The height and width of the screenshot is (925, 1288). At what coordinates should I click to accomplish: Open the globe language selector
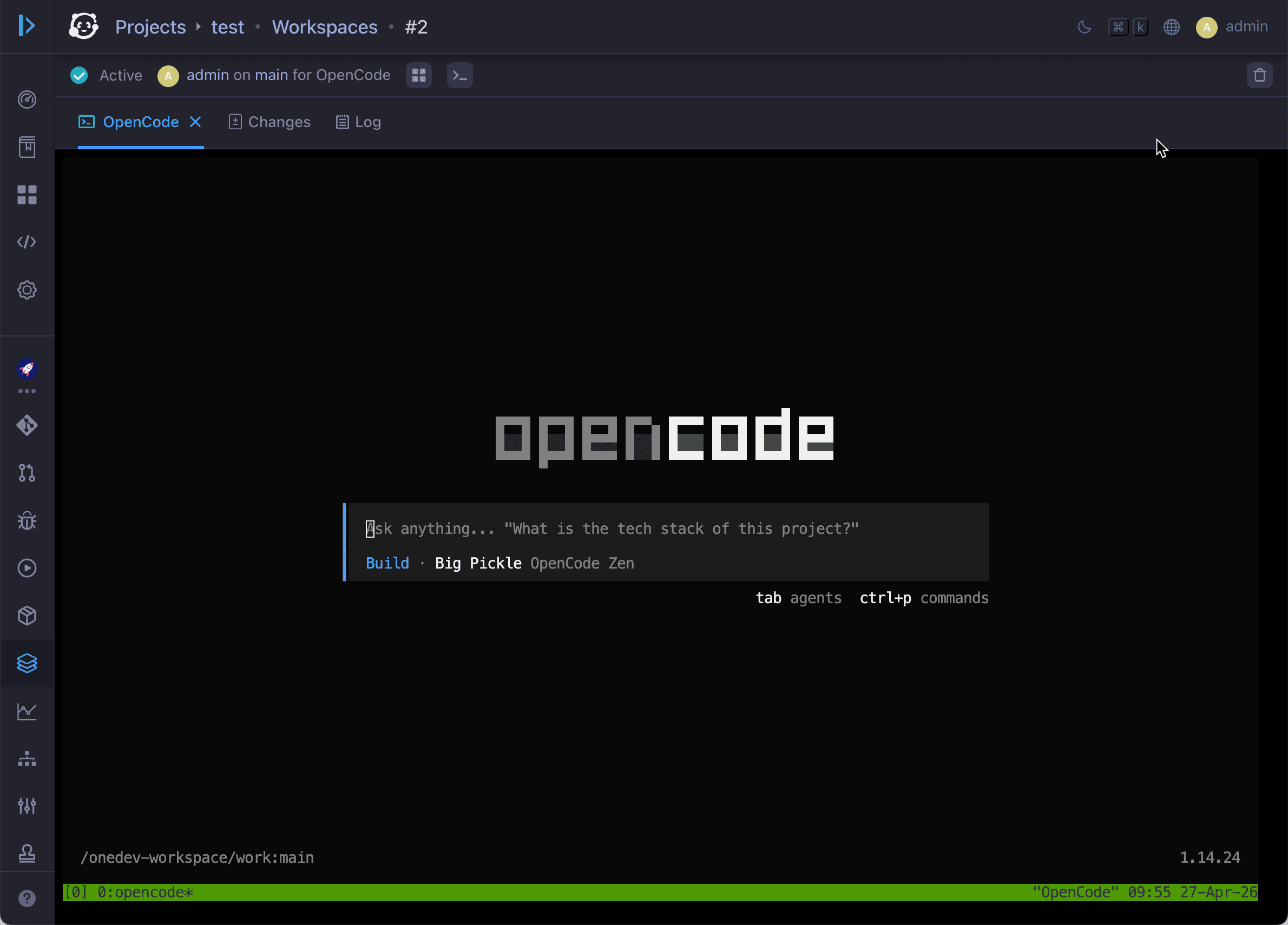[1171, 27]
